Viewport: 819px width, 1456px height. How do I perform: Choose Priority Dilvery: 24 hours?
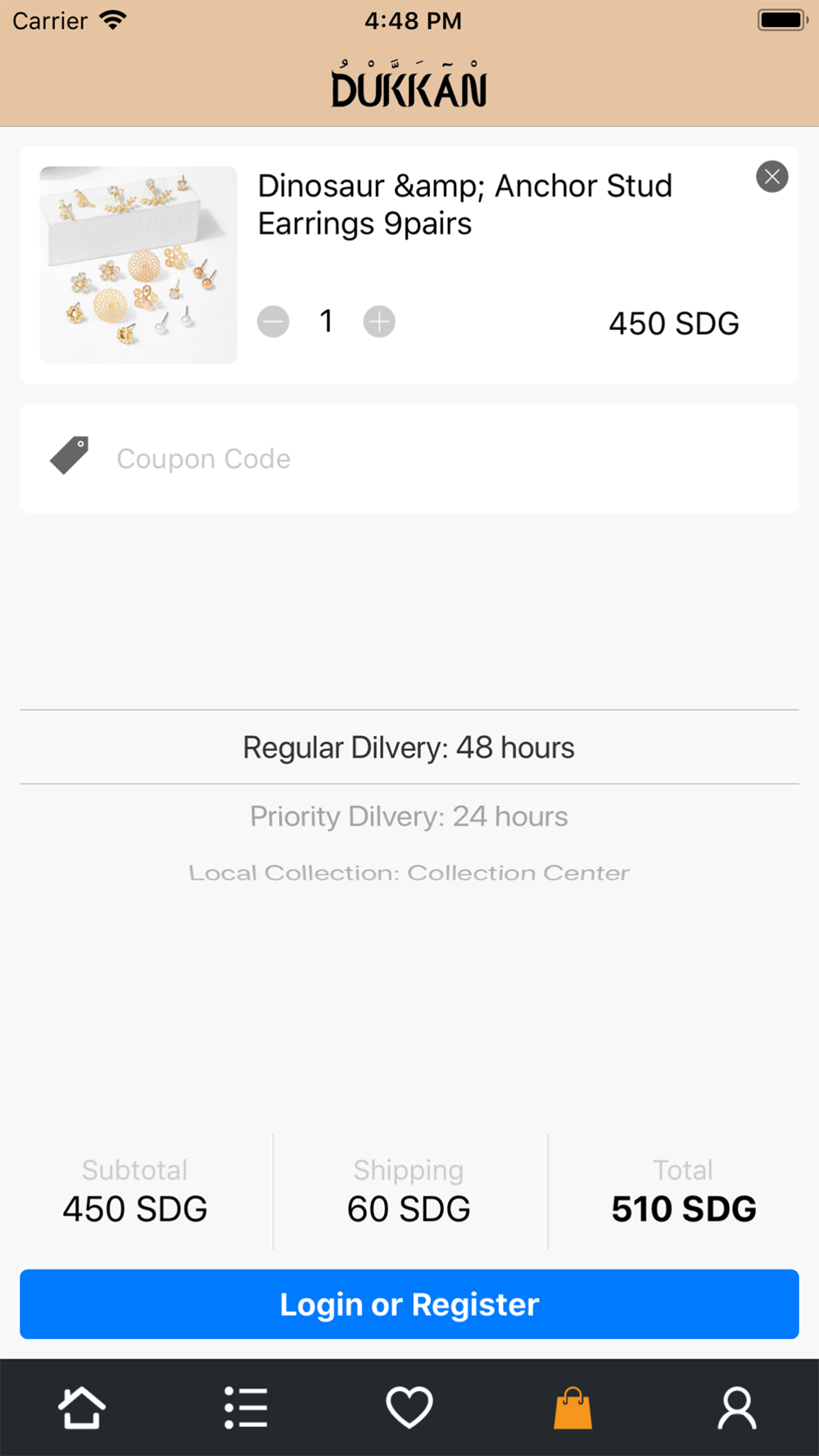(x=409, y=816)
